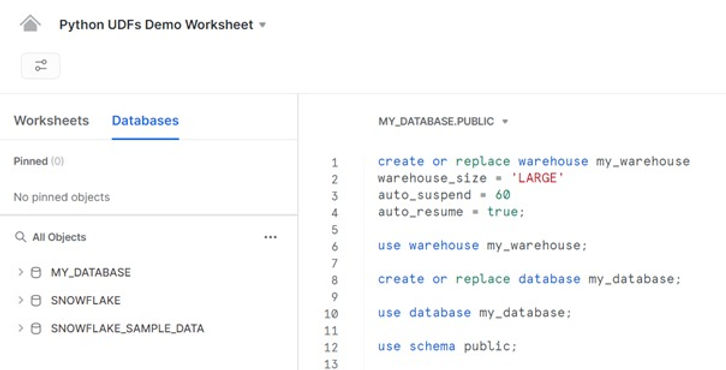Click the 'LARGE' string in line 2

pyautogui.click(x=538, y=178)
